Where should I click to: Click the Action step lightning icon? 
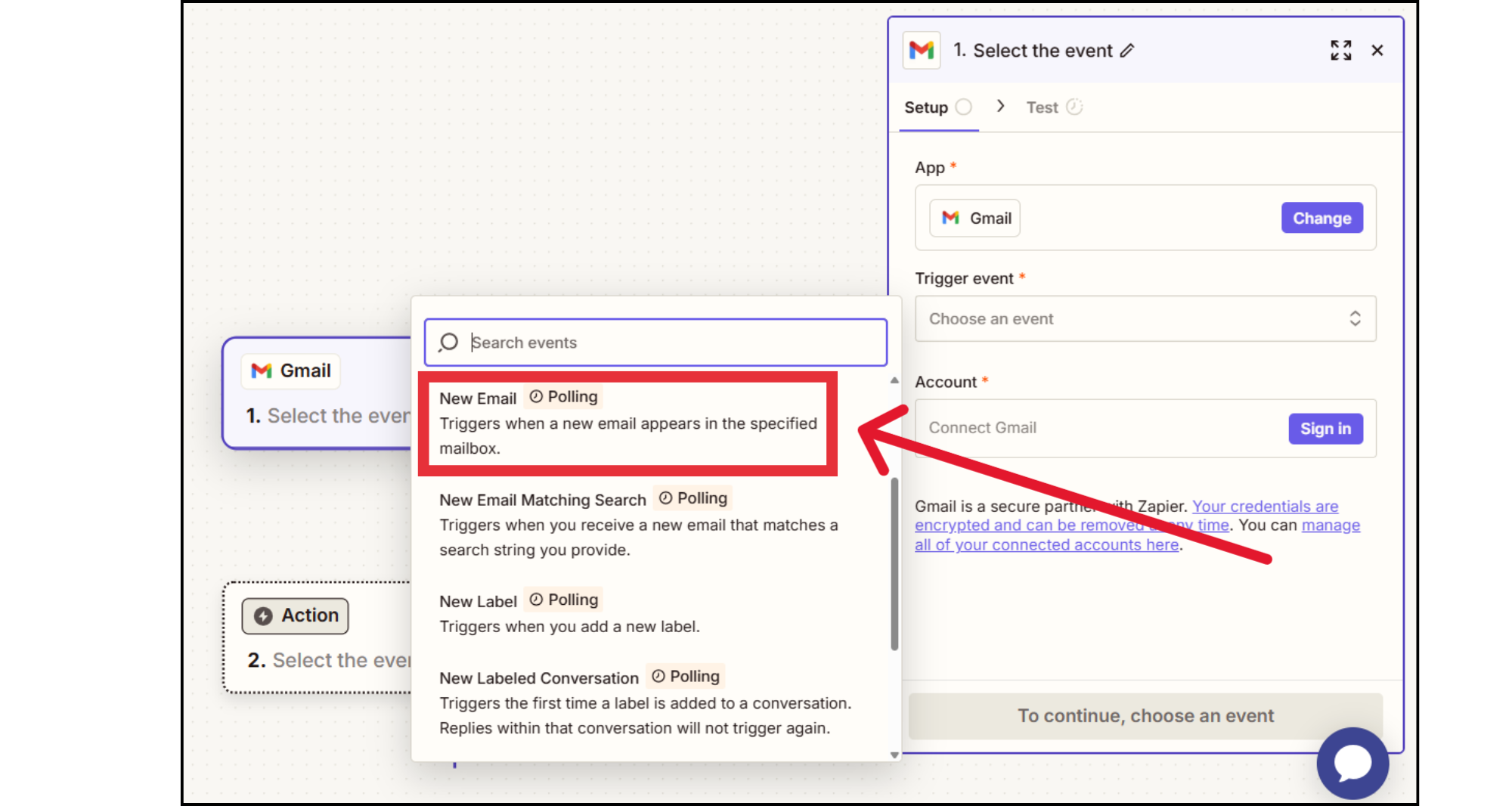tap(263, 616)
